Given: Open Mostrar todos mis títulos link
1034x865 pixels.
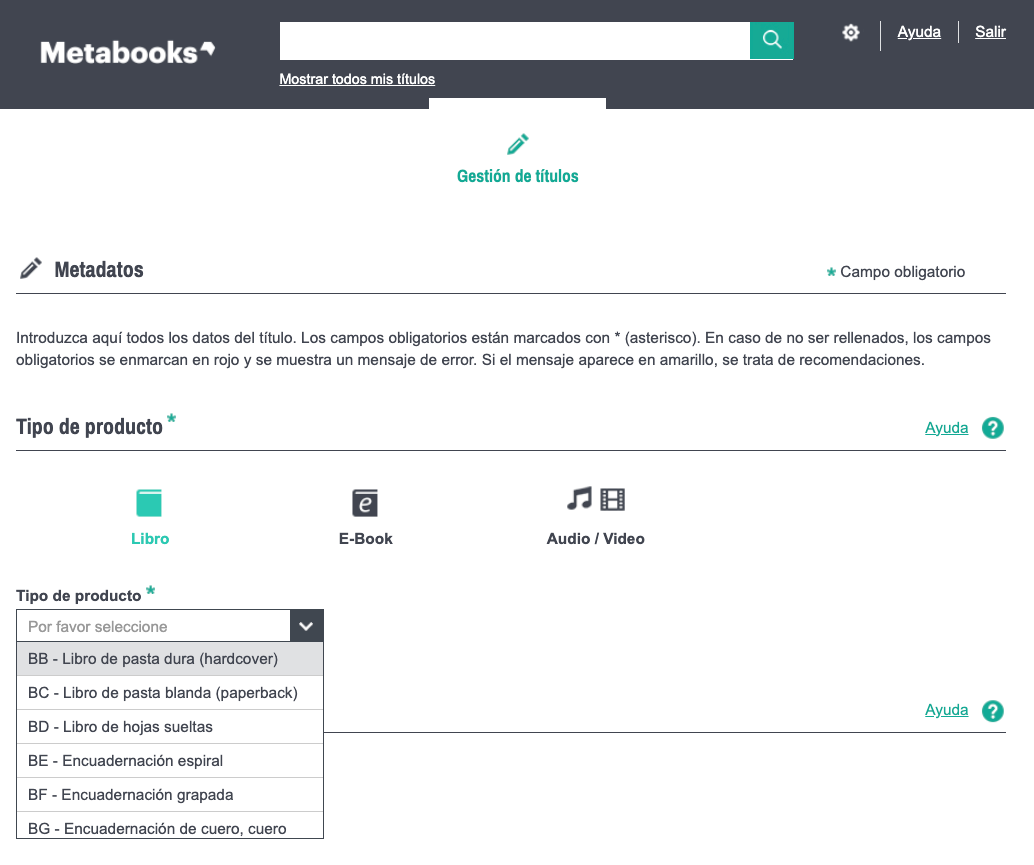Looking at the screenshot, I should [357, 79].
